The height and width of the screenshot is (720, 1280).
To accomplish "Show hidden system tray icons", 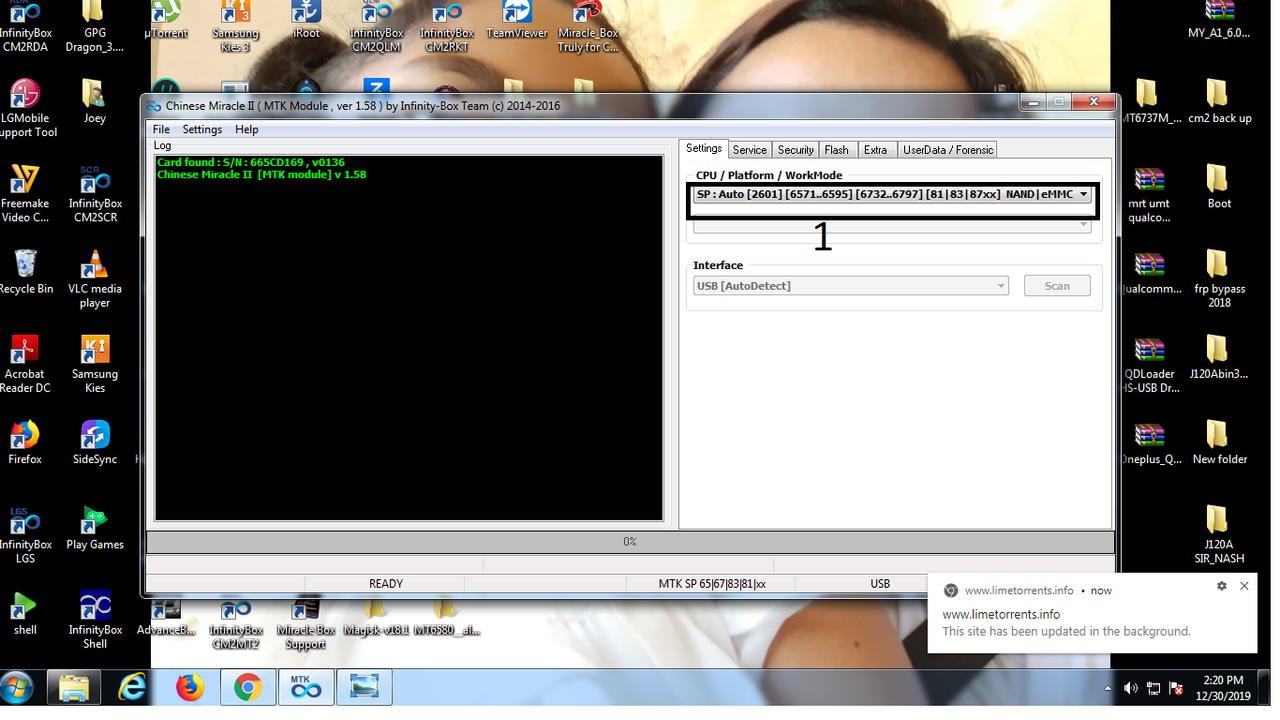I will point(1108,689).
